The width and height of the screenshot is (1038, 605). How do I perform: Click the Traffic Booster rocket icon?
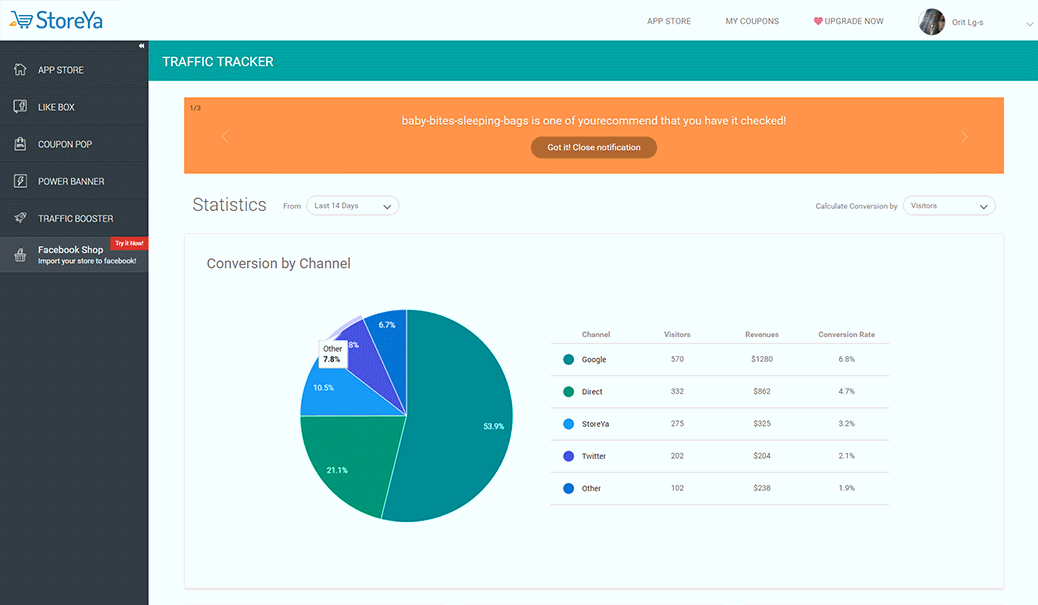[21, 218]
